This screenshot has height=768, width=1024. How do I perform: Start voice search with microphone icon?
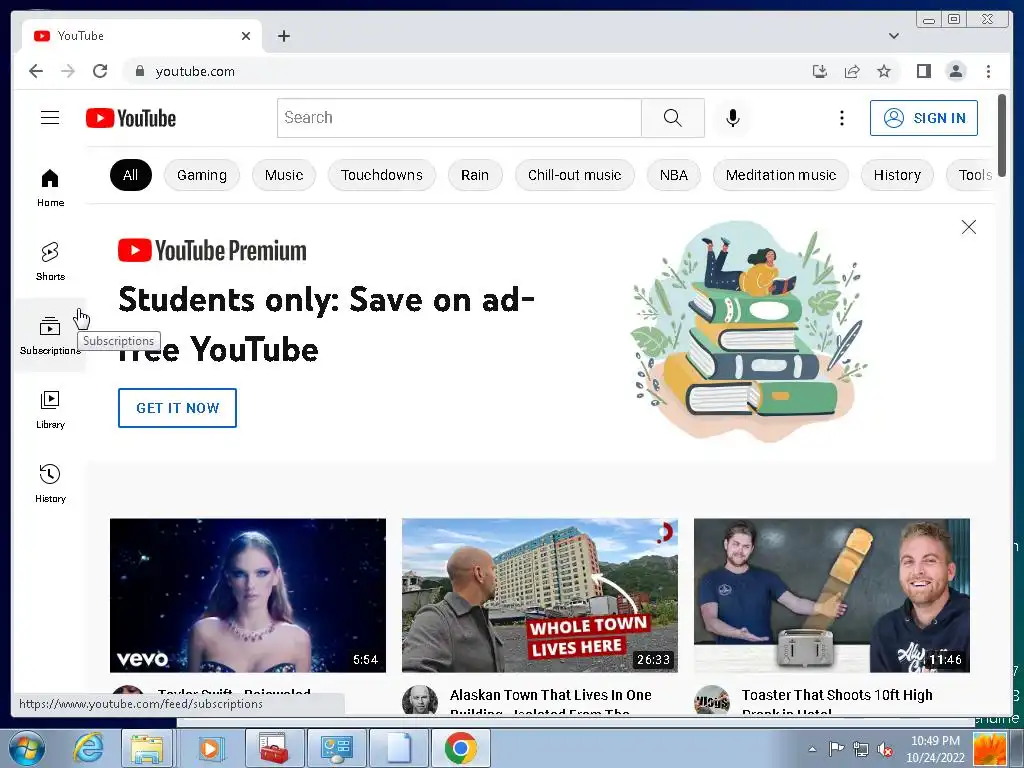point(733,118)
